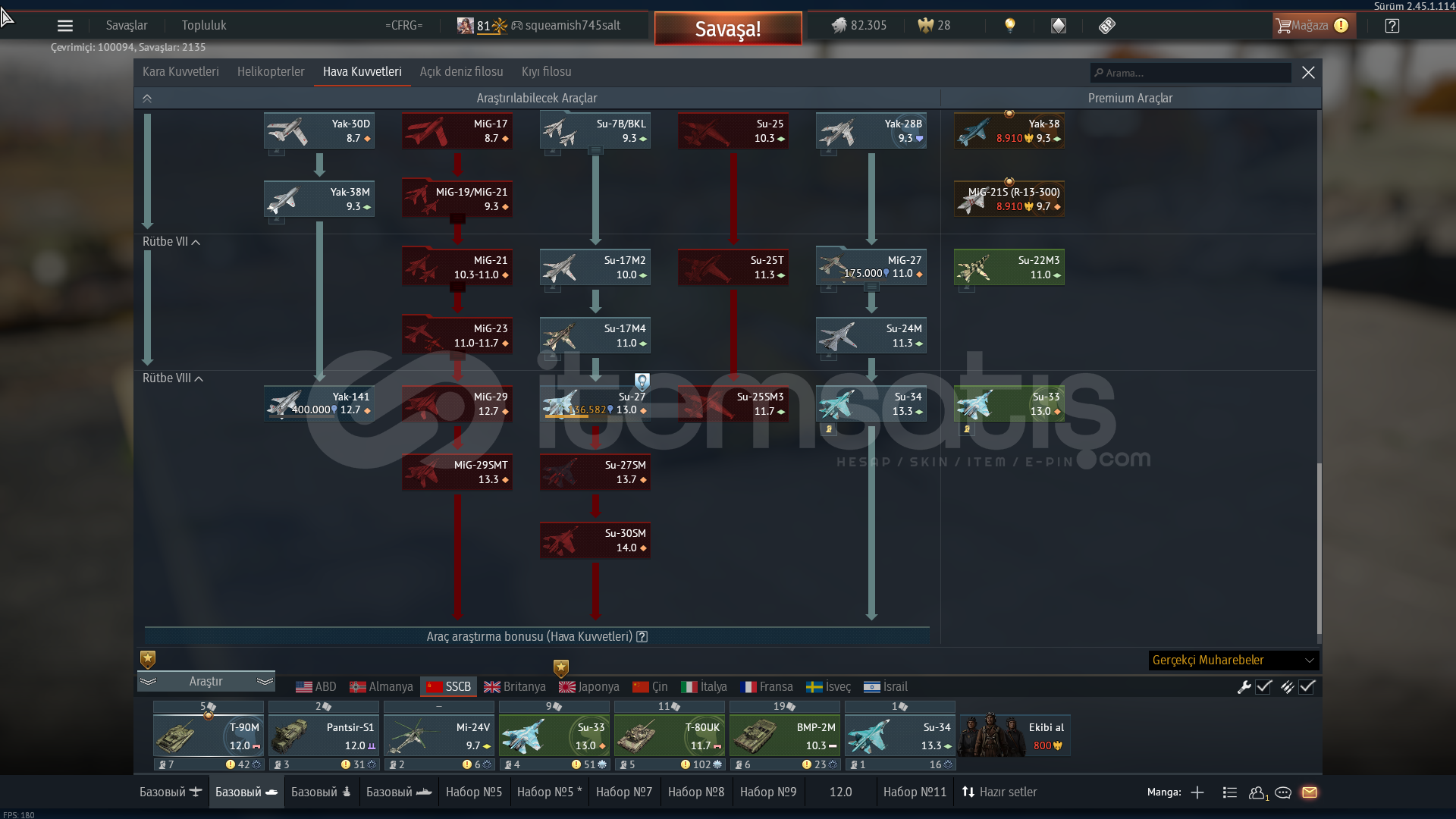Image resolution: width=1456 pixels, height=819 pixels.
Task: Switch to the Açık deniz filosu tab
Action: click(x=461, y=72)
